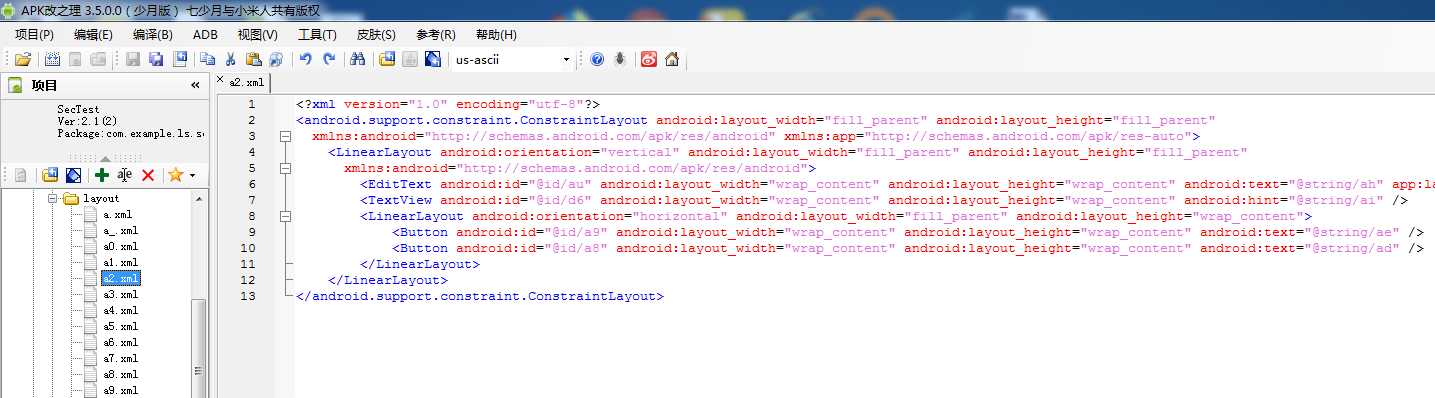1435x398 pixels.
Task: Open the red Weibo icon
Action: point(649,59)
